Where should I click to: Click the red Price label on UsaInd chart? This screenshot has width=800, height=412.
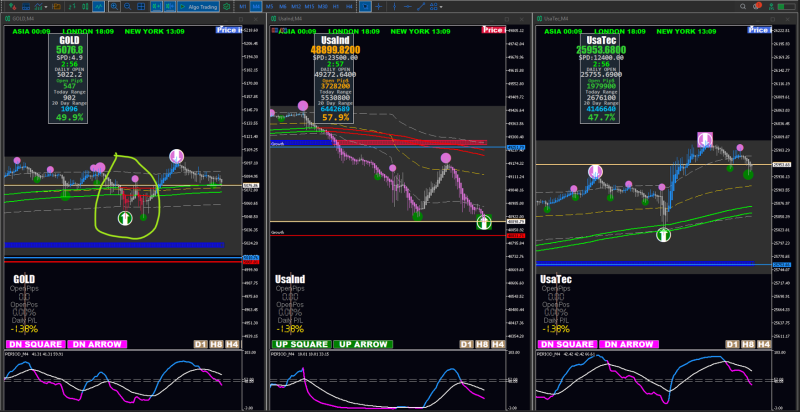[494, 30]
